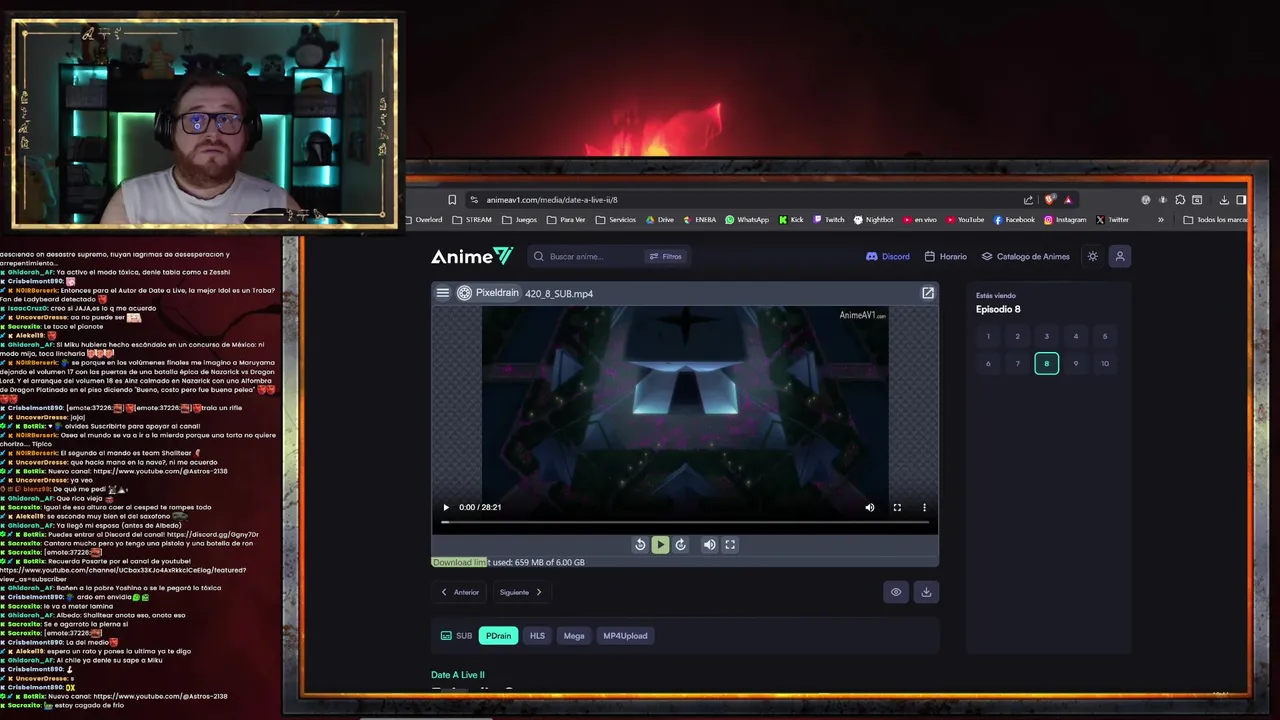
Task: Open the Para Ver bookmarks folder
Action: point(566,220)
